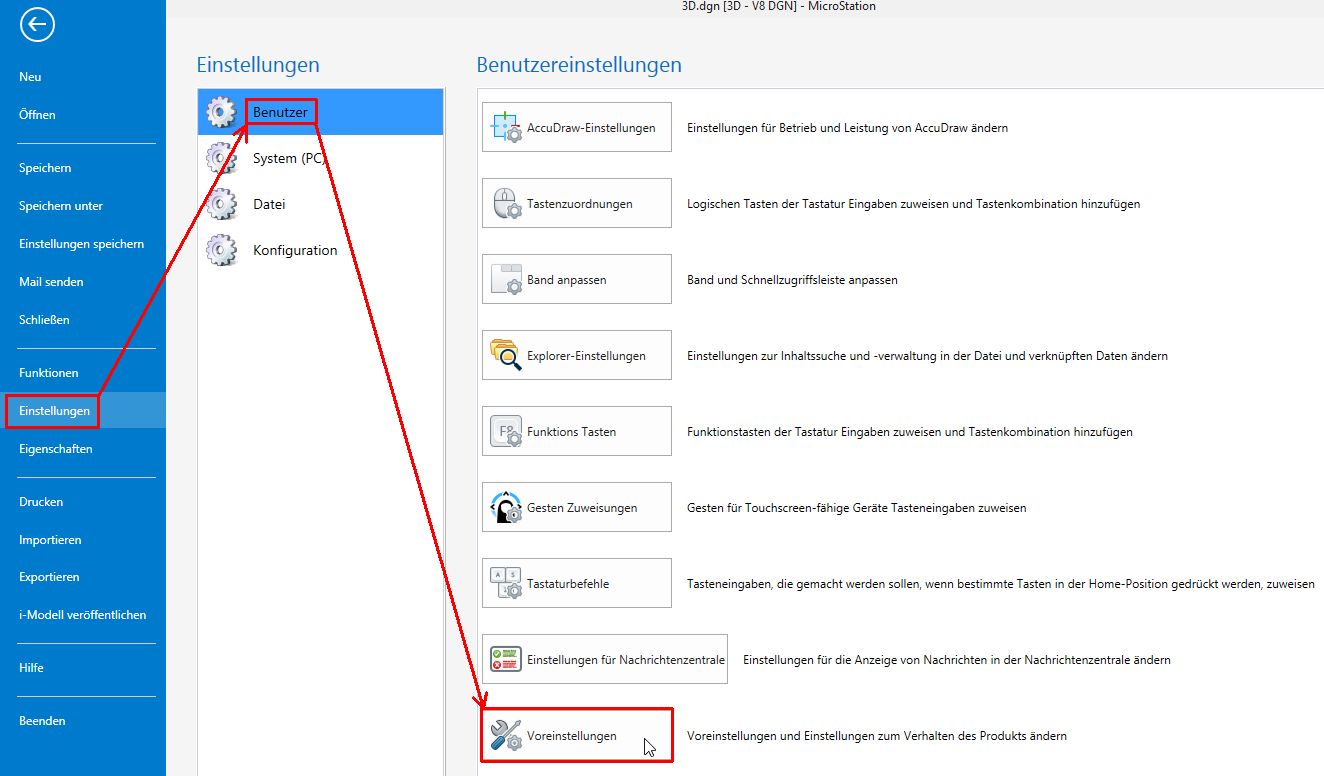The image size is (1324, 776).
Task: Switch to Datei settings category
Action: (320, 204)
